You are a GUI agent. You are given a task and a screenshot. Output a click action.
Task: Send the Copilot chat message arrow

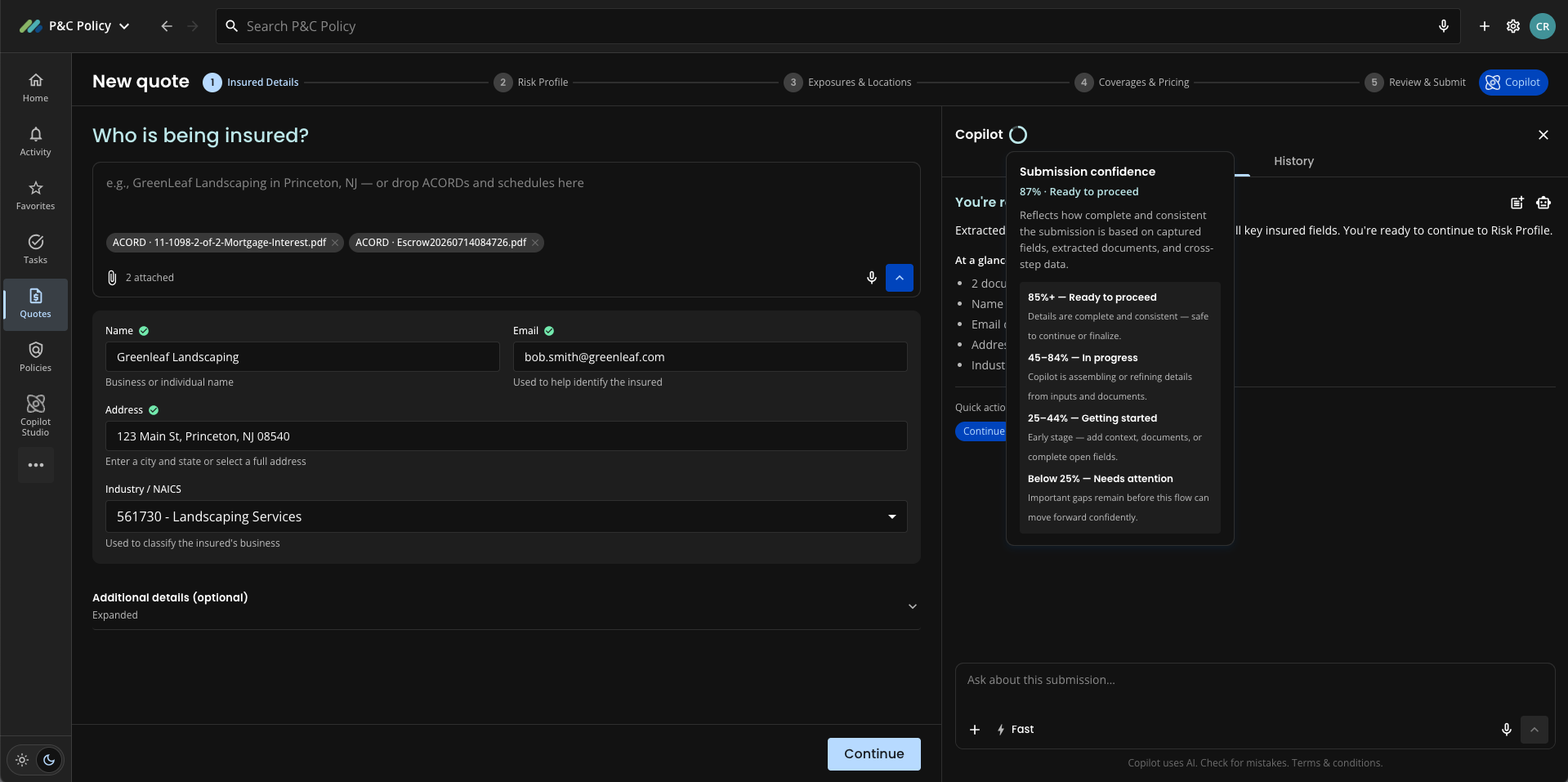(x=1534, y=730)
